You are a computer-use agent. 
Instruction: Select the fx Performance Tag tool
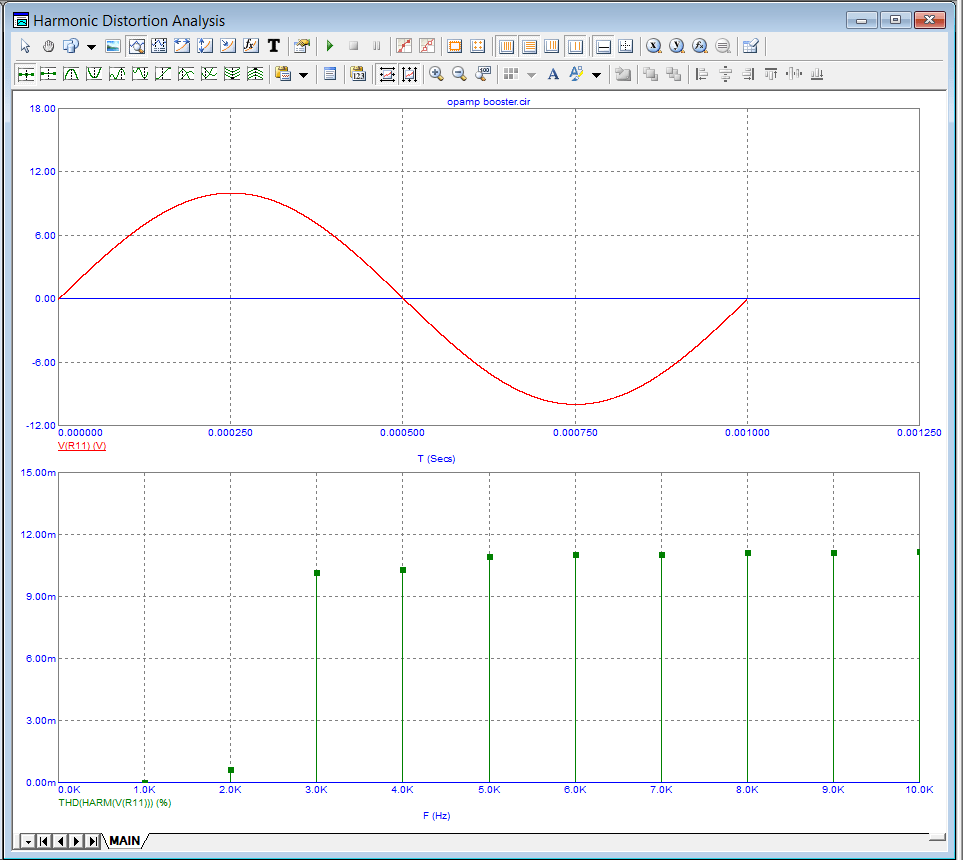(251, 46)
